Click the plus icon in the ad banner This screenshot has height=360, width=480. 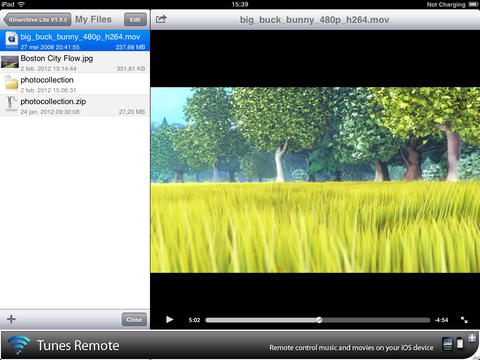click(x=472, y=338)
